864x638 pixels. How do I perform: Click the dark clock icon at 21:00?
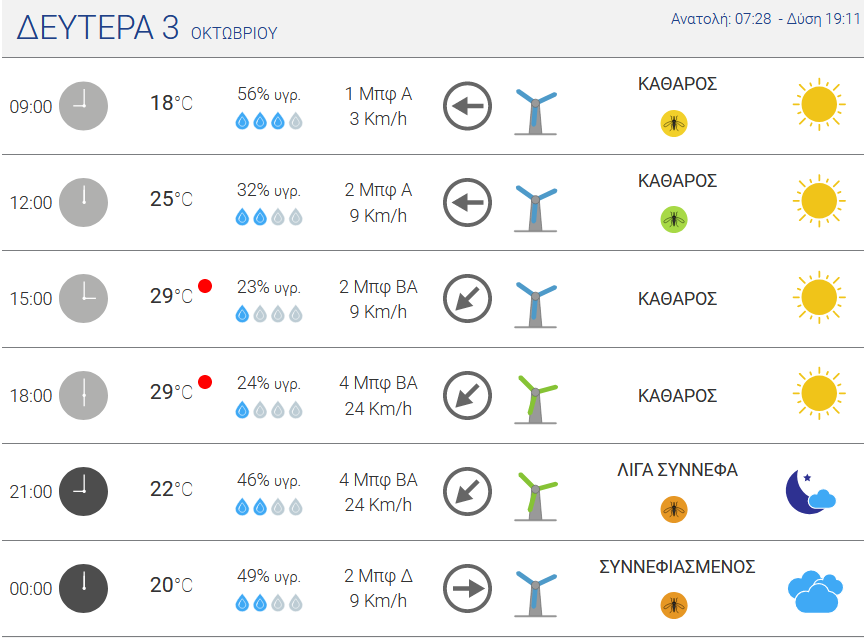[x=83, y=491]
